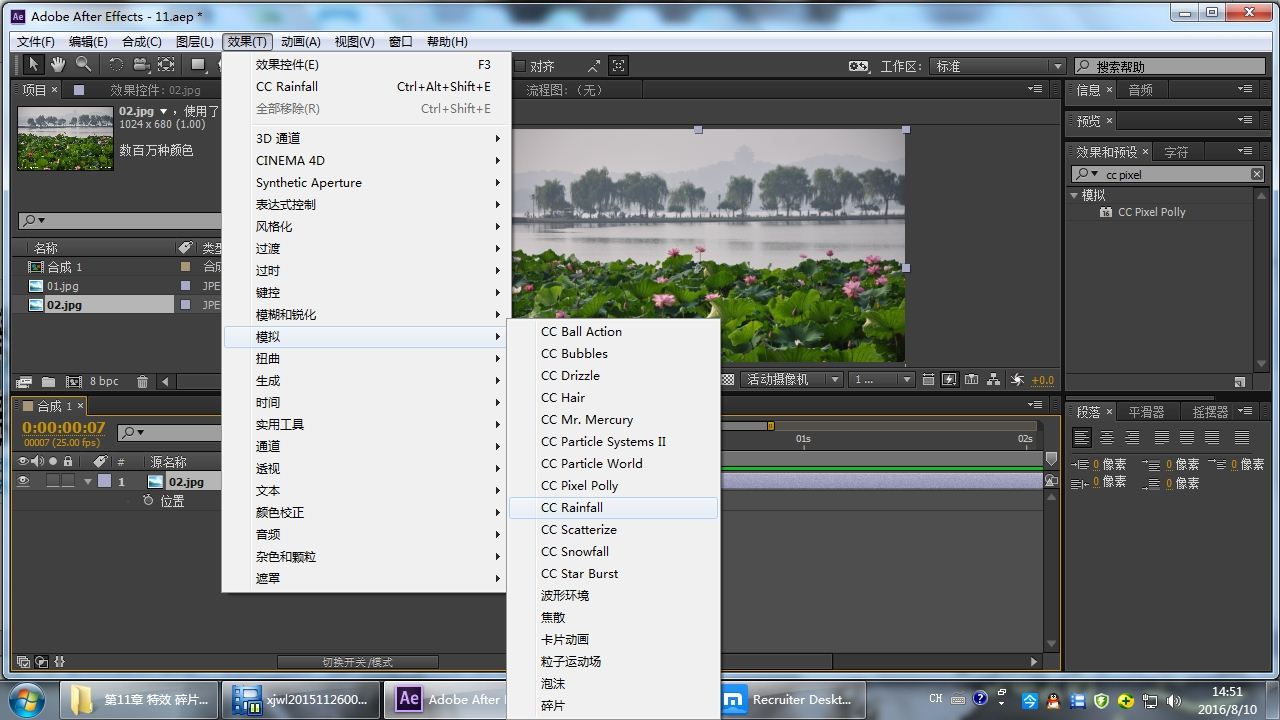Open the 合成(C) menu
This screenshot has width=1280, height=720.
click(141, 41)
